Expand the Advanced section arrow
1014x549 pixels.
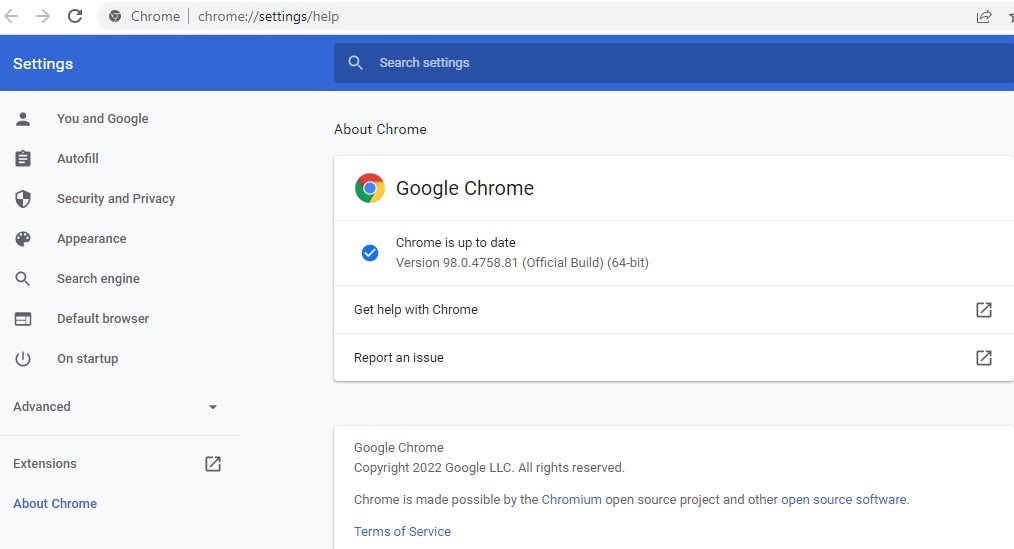(x=213, y=407)
